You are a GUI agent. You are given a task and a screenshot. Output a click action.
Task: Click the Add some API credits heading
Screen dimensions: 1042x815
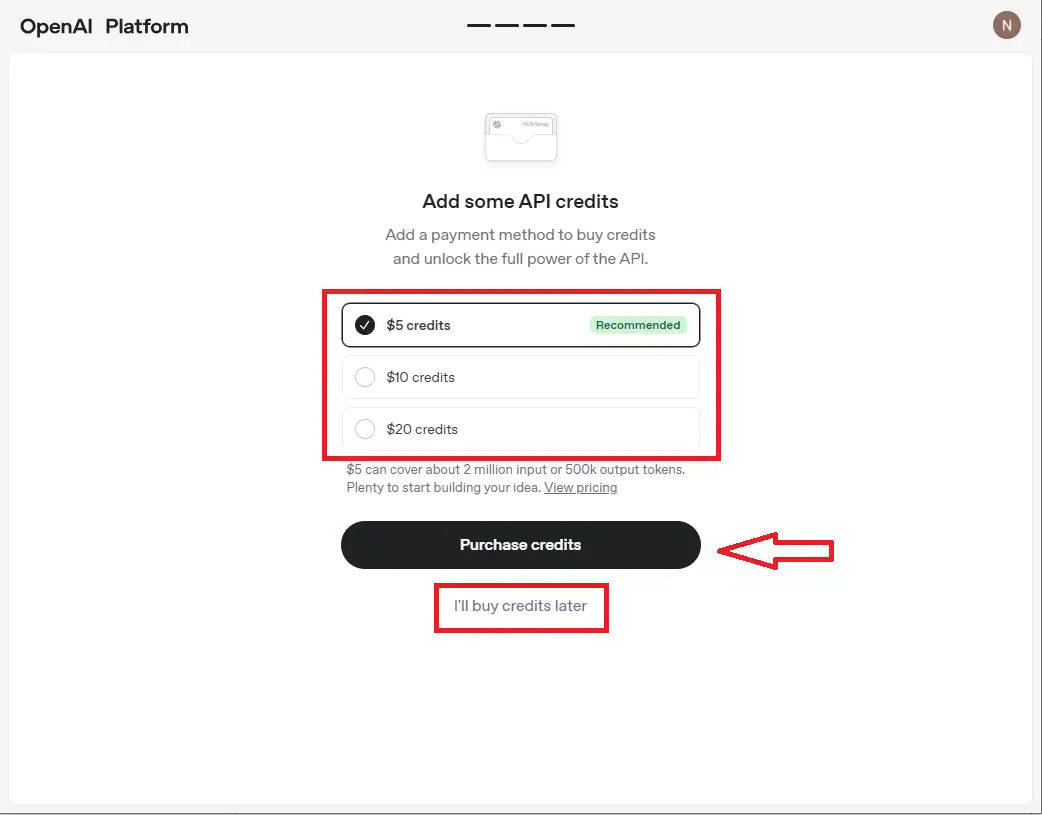click(x=520, y=201)
